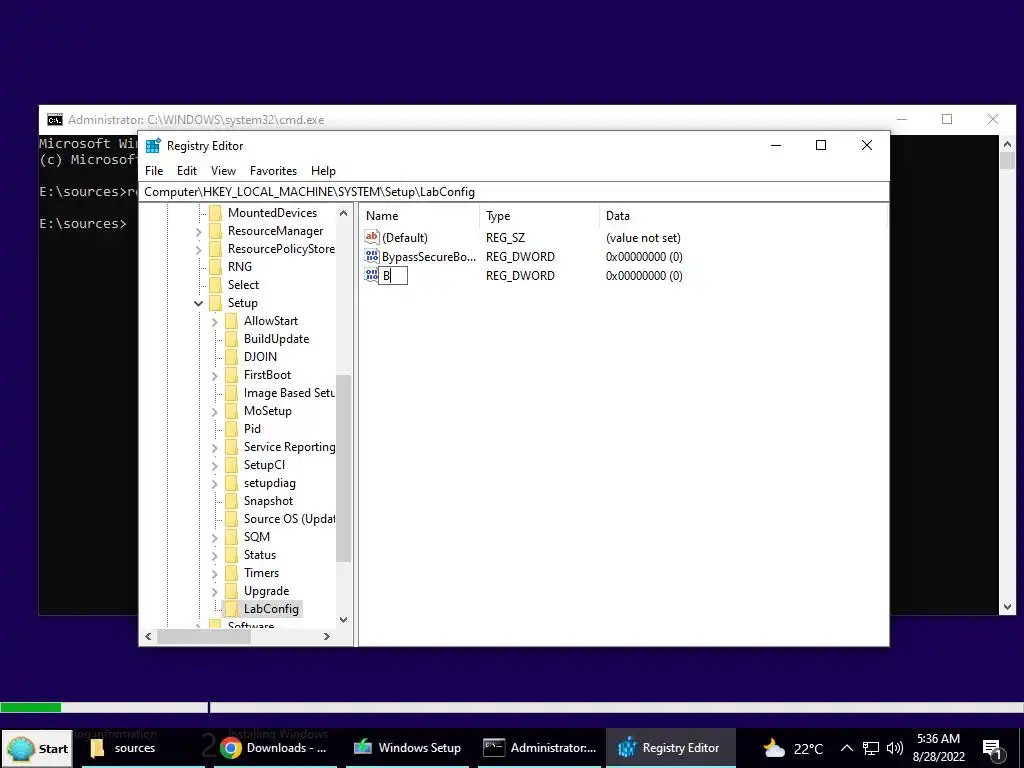Click the Registry Editor title bar icon
This screenshot has height=768, width=1024.
(x=153, y=146)
